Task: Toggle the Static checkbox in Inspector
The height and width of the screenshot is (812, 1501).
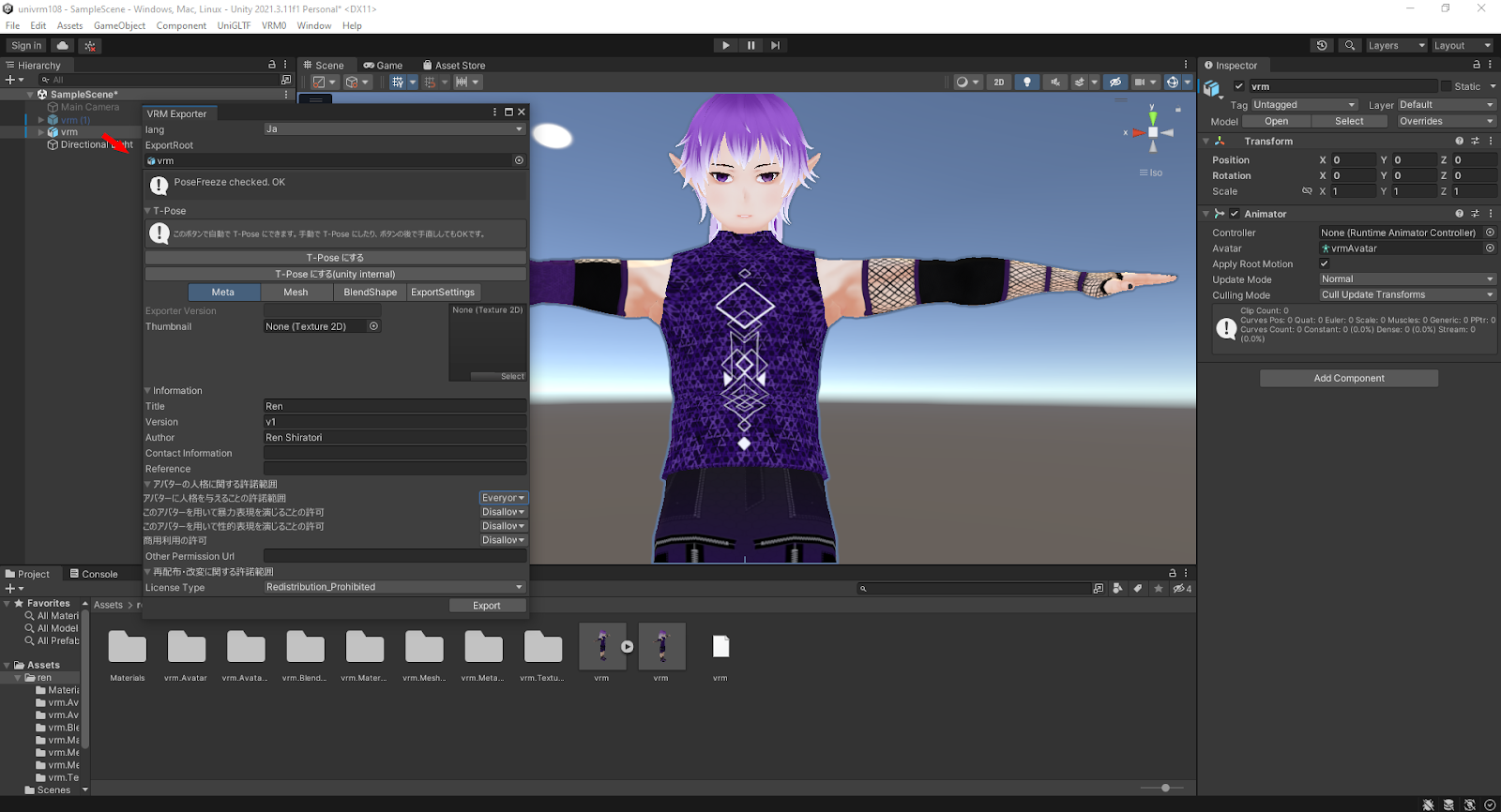Action: [1446, 86]
